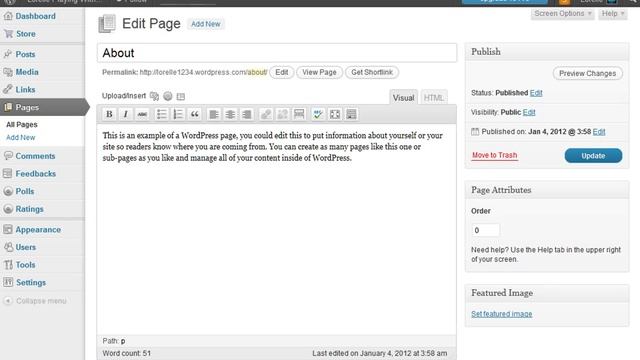Open the Tools menu
640x360 pixels.
tap(25, 264)
